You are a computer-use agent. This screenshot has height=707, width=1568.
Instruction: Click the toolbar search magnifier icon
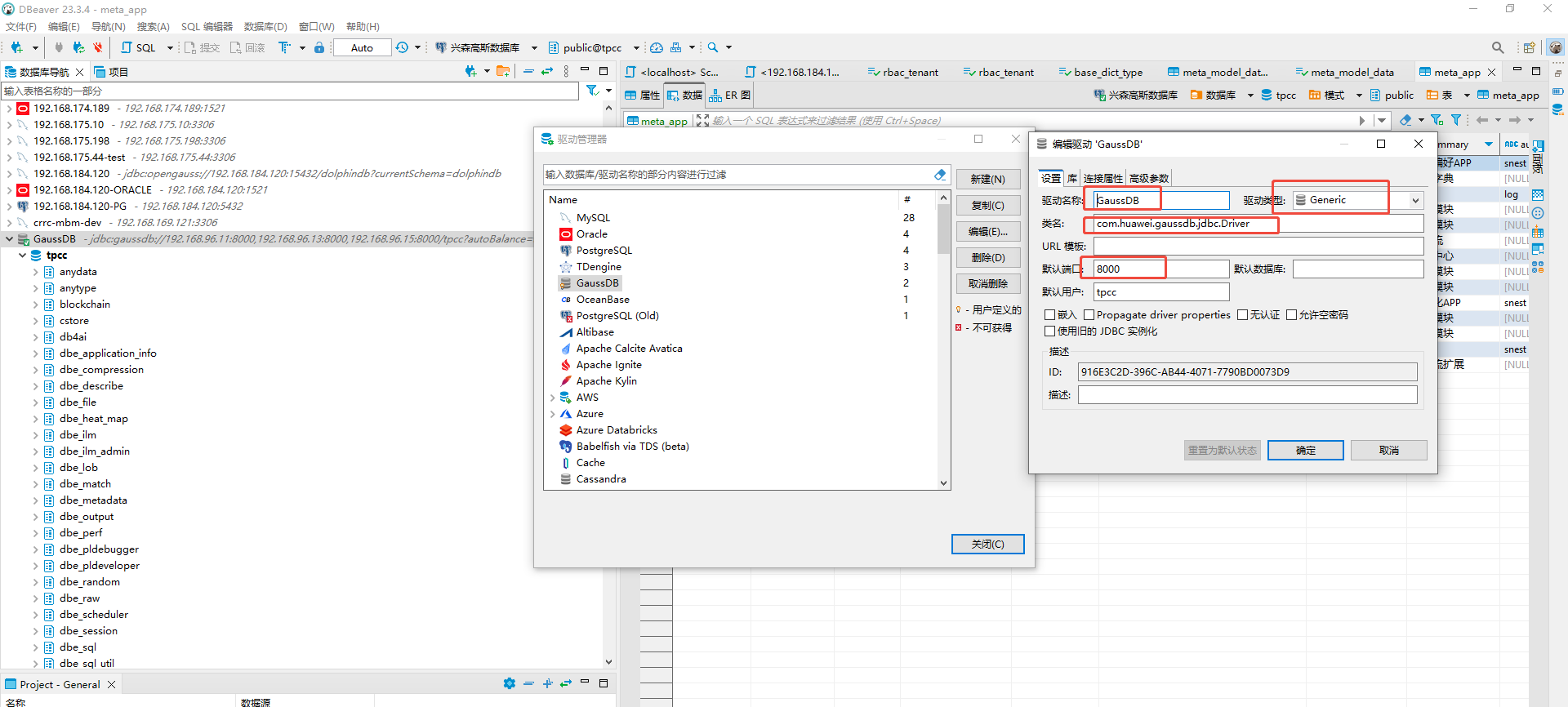(x=713, y=47)
